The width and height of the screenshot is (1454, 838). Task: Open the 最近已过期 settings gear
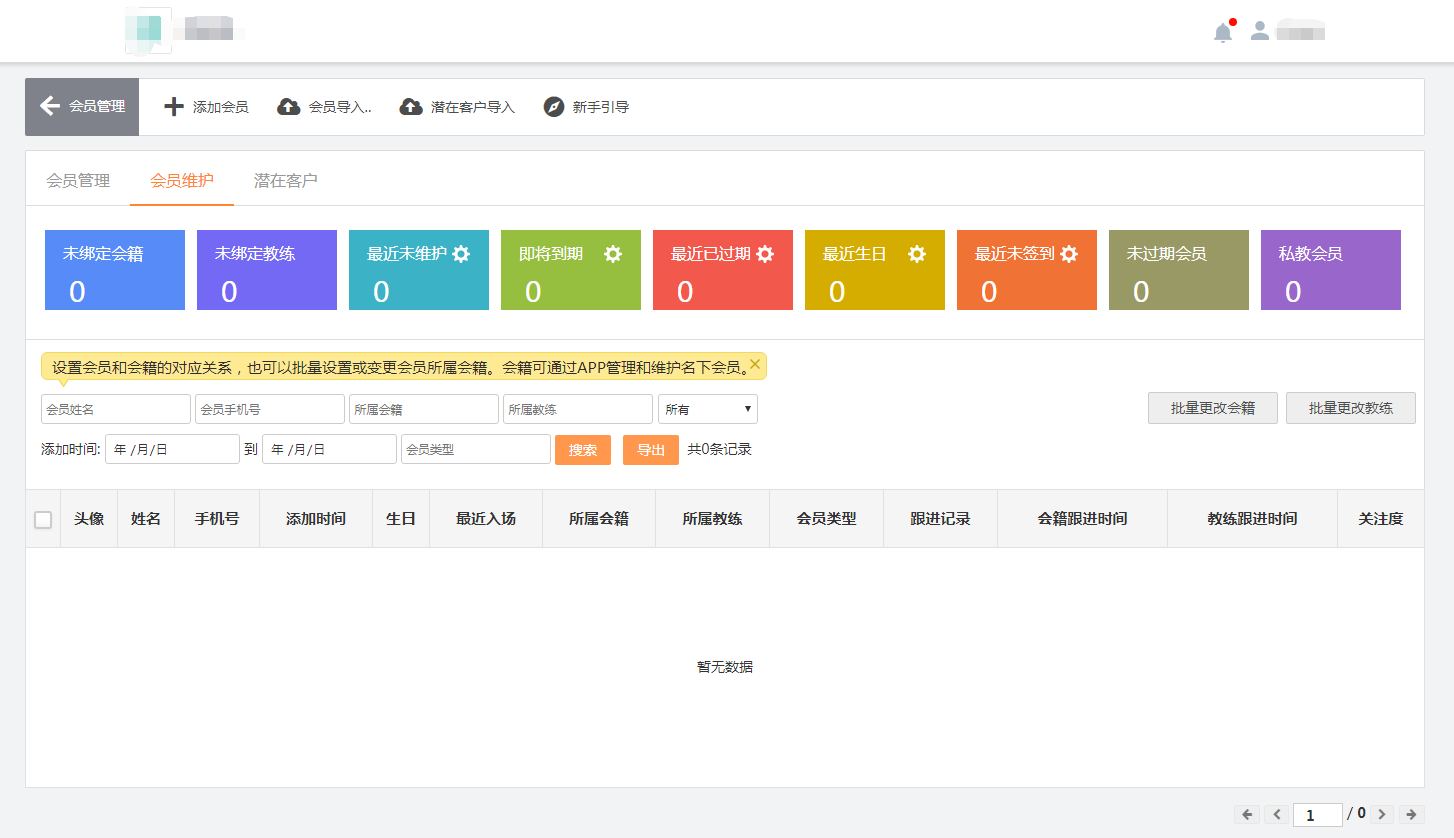click(766, 254)
